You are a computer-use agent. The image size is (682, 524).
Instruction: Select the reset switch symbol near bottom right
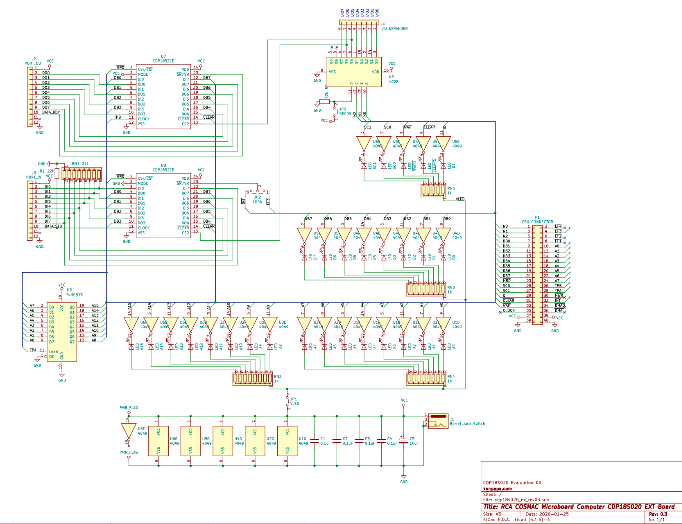[437, 420]
